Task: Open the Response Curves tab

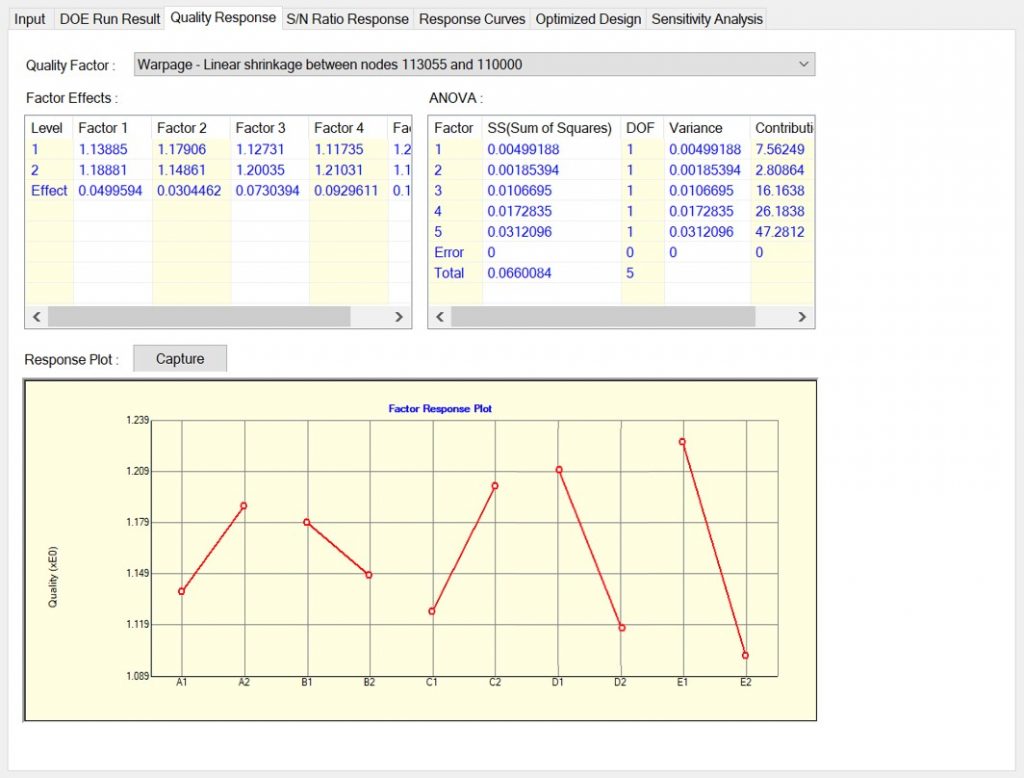Action: 472,19
